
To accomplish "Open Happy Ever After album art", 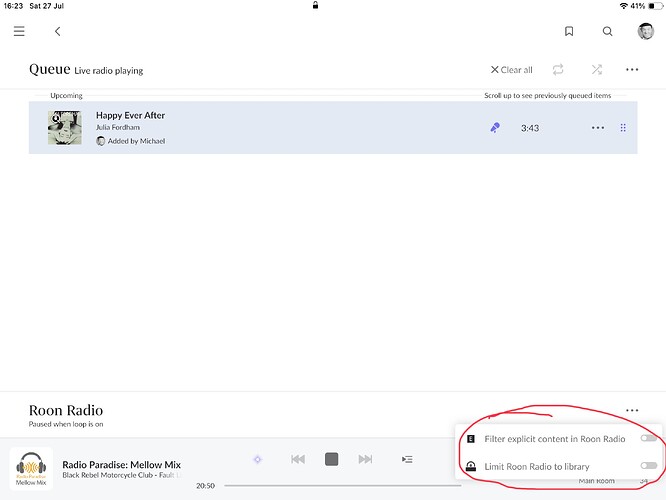I will tap(65, 127).
